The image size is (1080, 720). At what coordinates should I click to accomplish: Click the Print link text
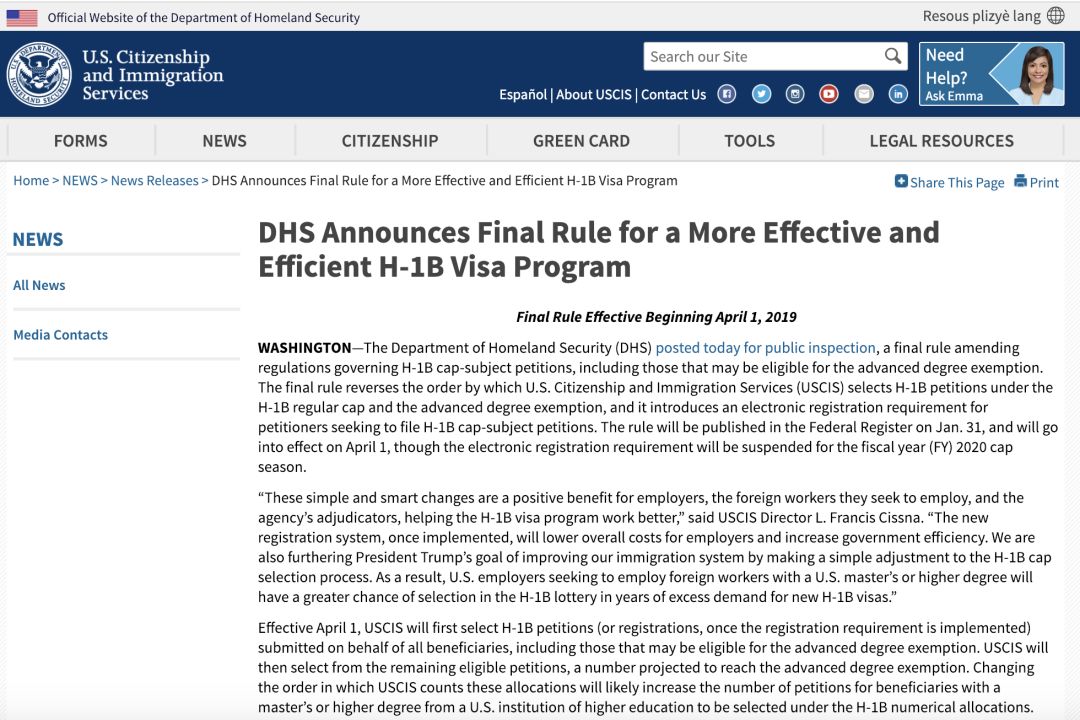click(x=1044, y=183)
